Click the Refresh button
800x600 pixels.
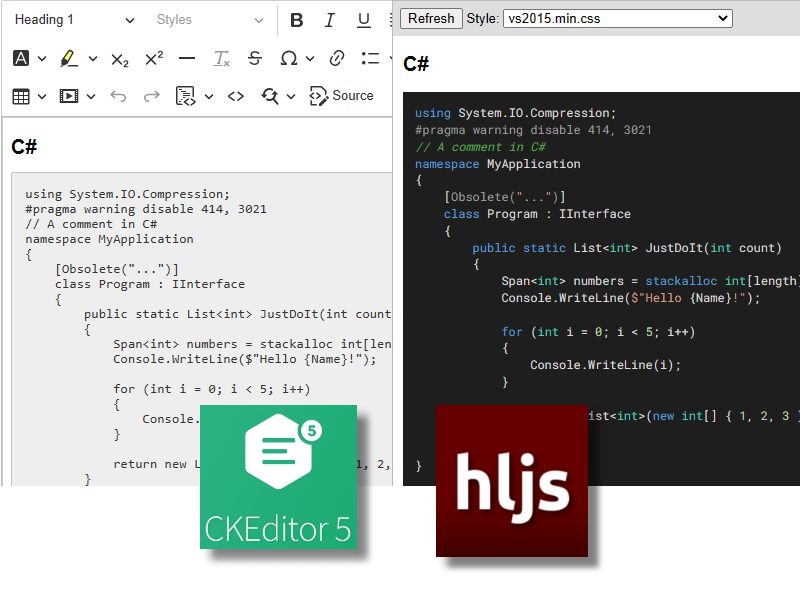click(431, 18)
